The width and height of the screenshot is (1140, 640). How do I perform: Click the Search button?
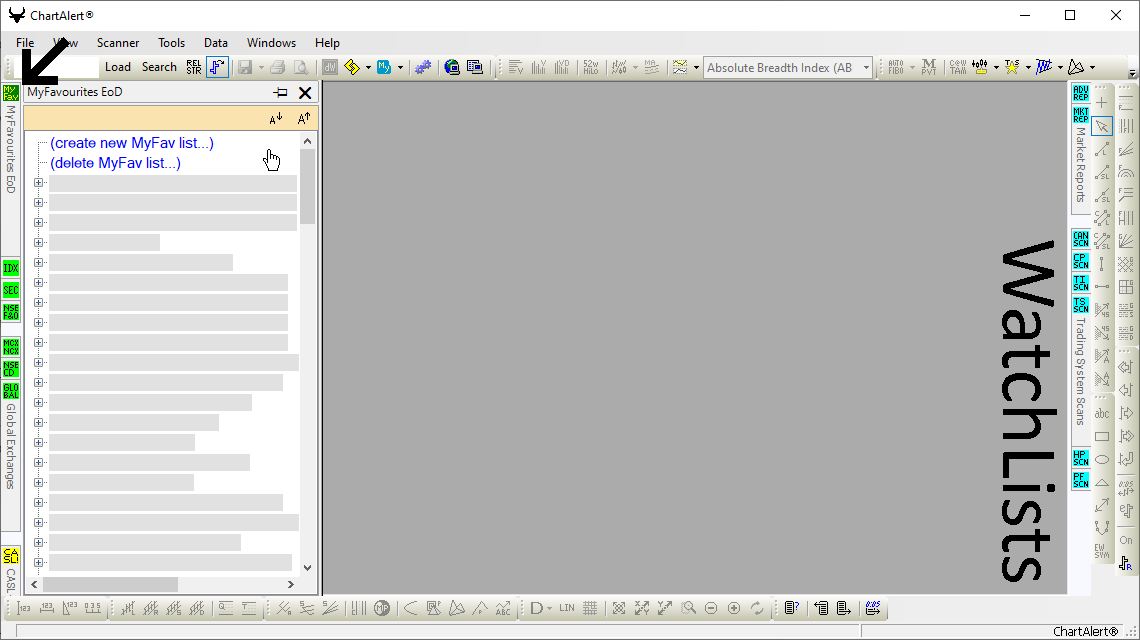click(159, 67)
